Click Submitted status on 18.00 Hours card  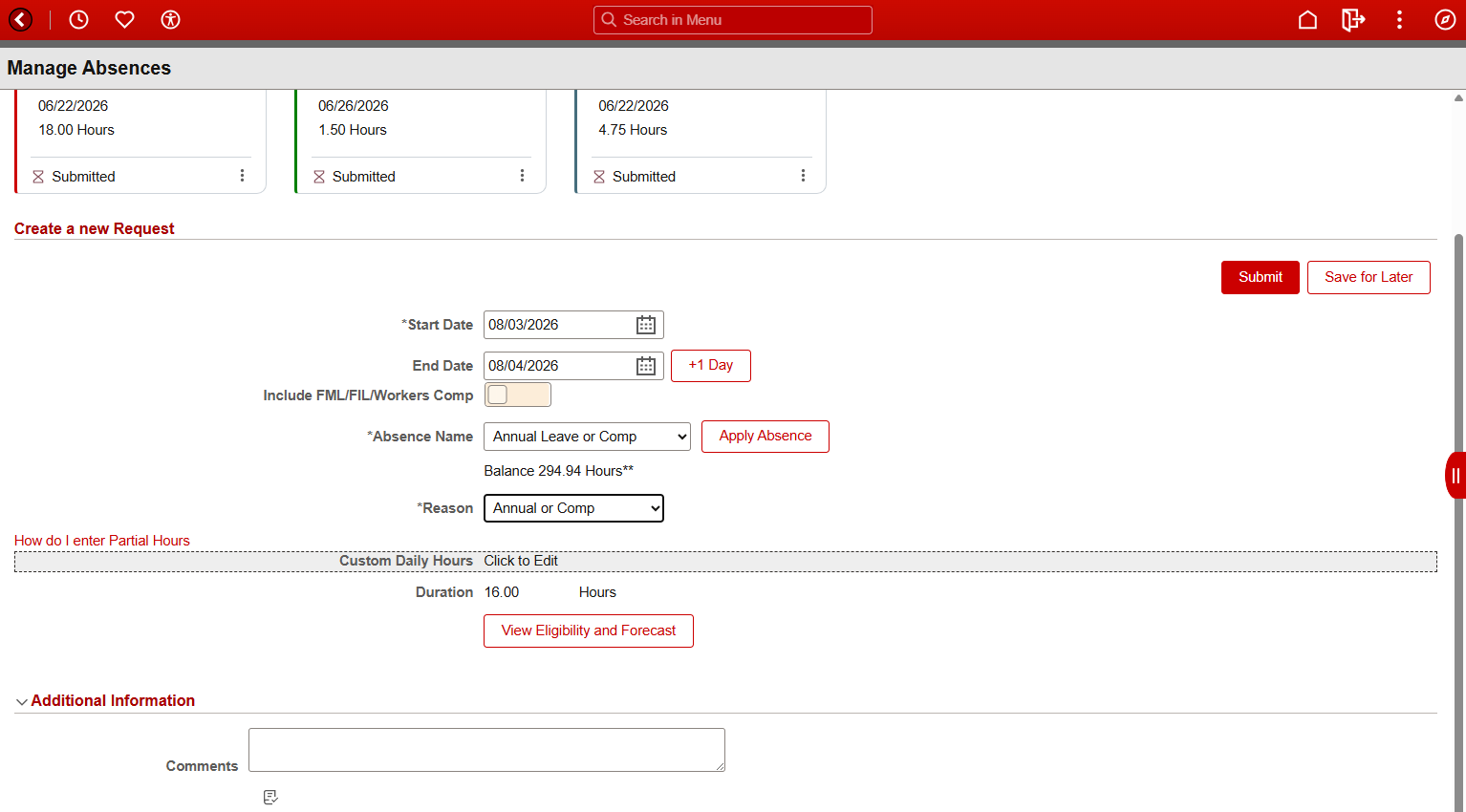point(83,177)
